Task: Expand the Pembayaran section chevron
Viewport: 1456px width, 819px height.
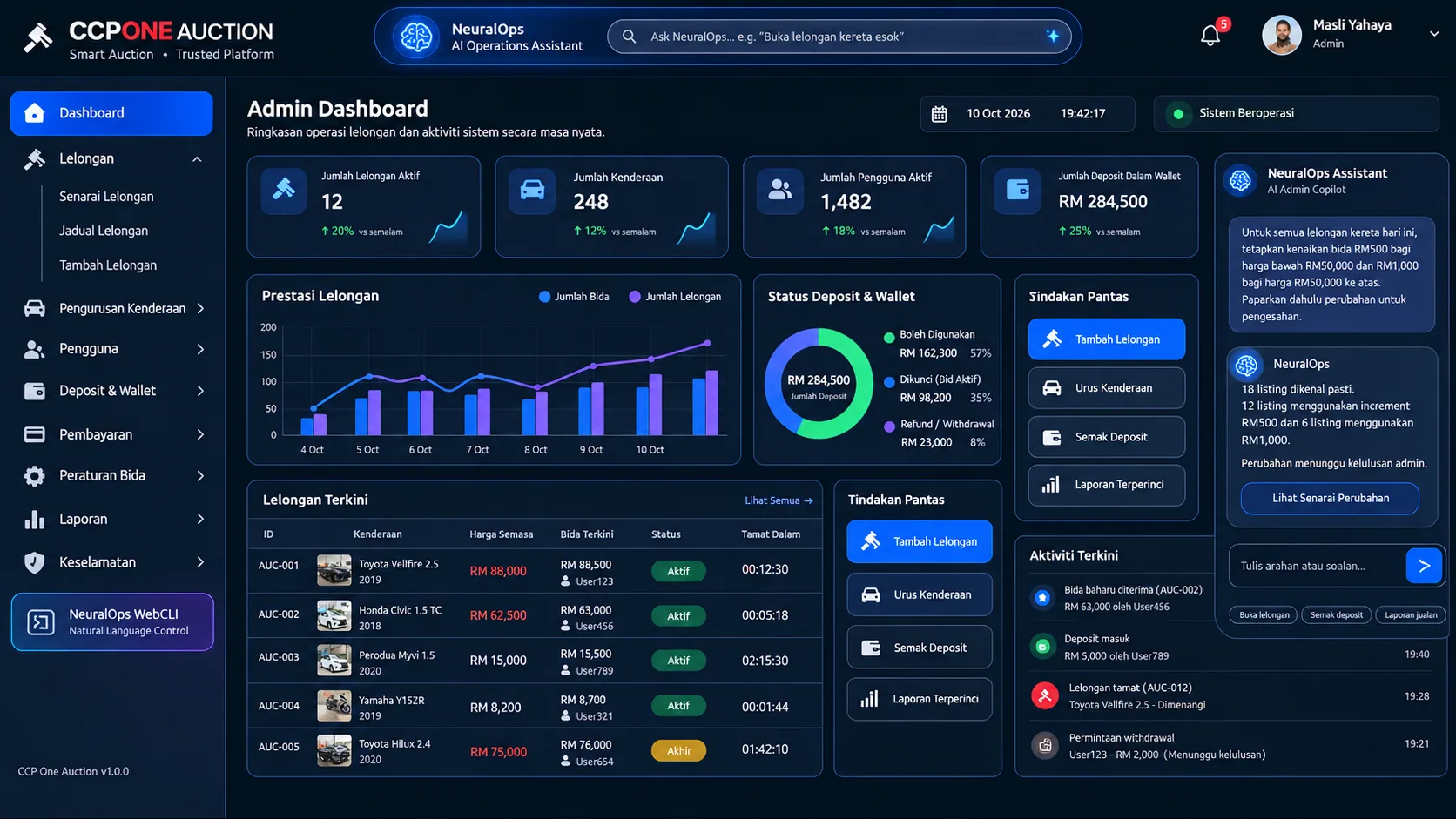Action: tap(200, 434)
